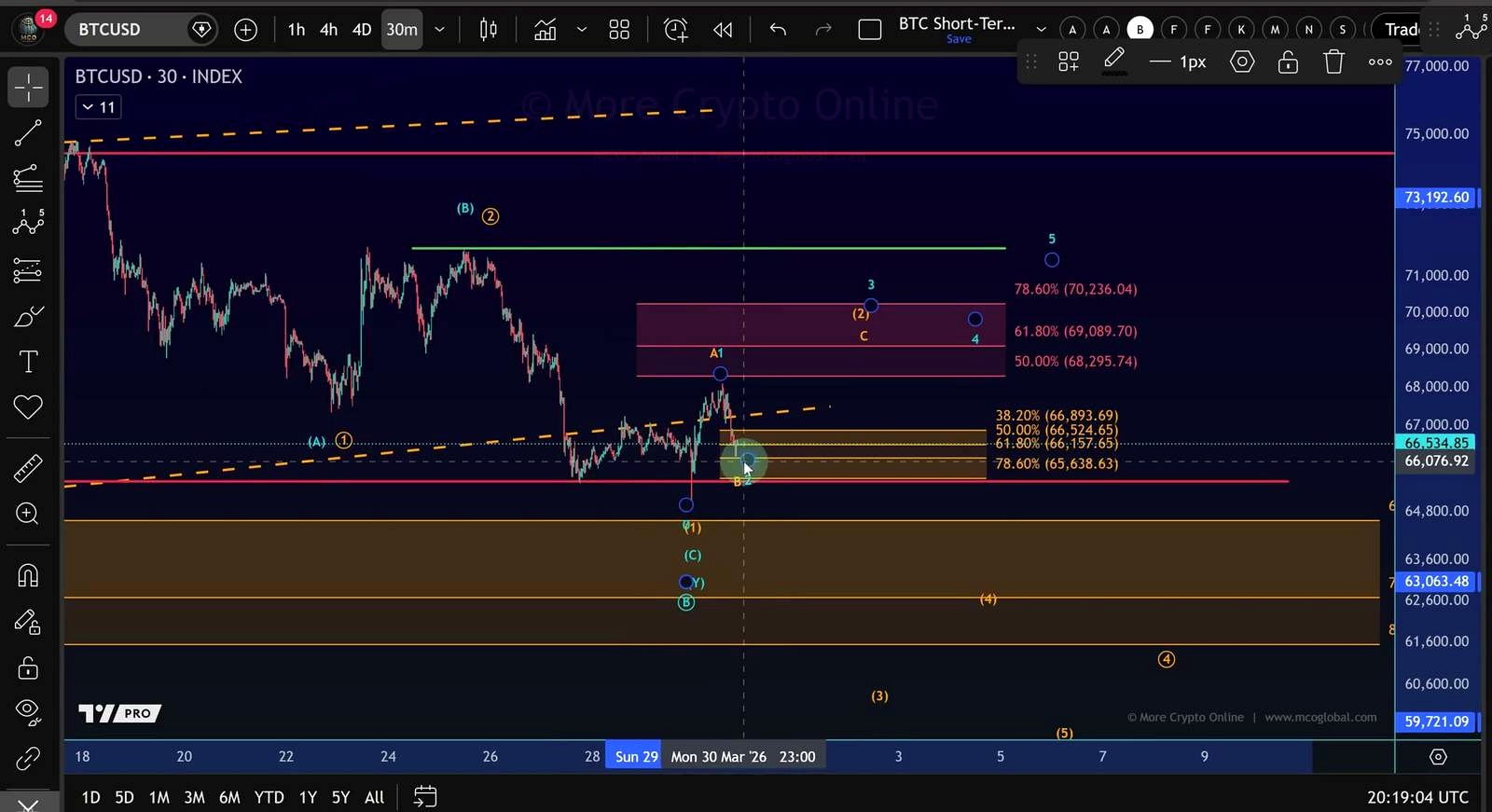Screen dimensions: 1492x812
Task: Set the chart range to 1D
Action: coord(90,797)
